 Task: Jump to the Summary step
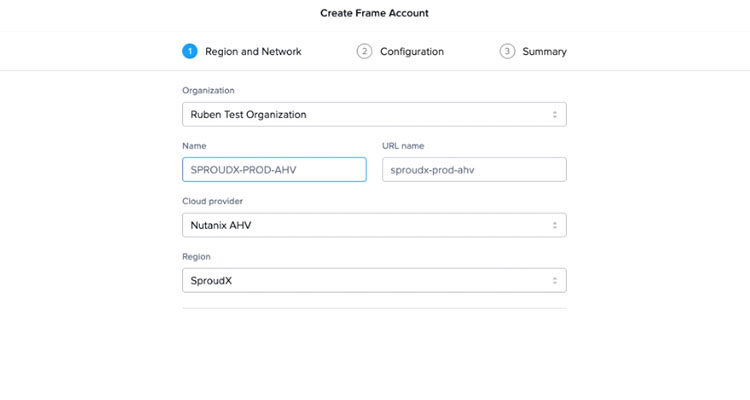(x=544, y=51)
